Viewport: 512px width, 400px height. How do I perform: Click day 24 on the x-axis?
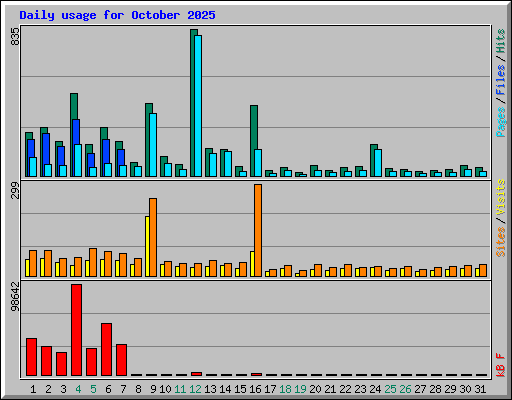pyautogui.click(x=375, y=389)
